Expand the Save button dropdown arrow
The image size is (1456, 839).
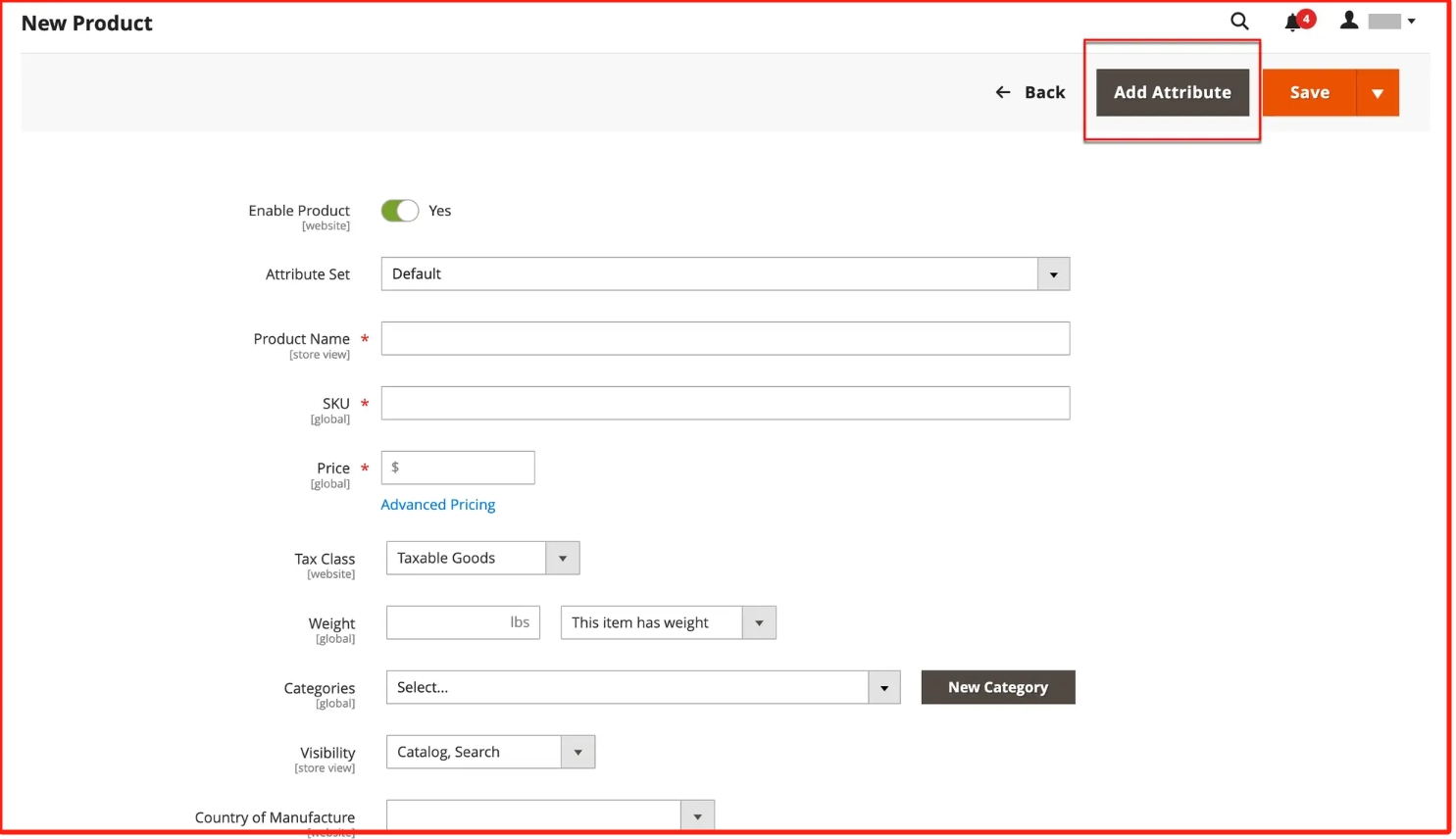tap(1378, 93)
